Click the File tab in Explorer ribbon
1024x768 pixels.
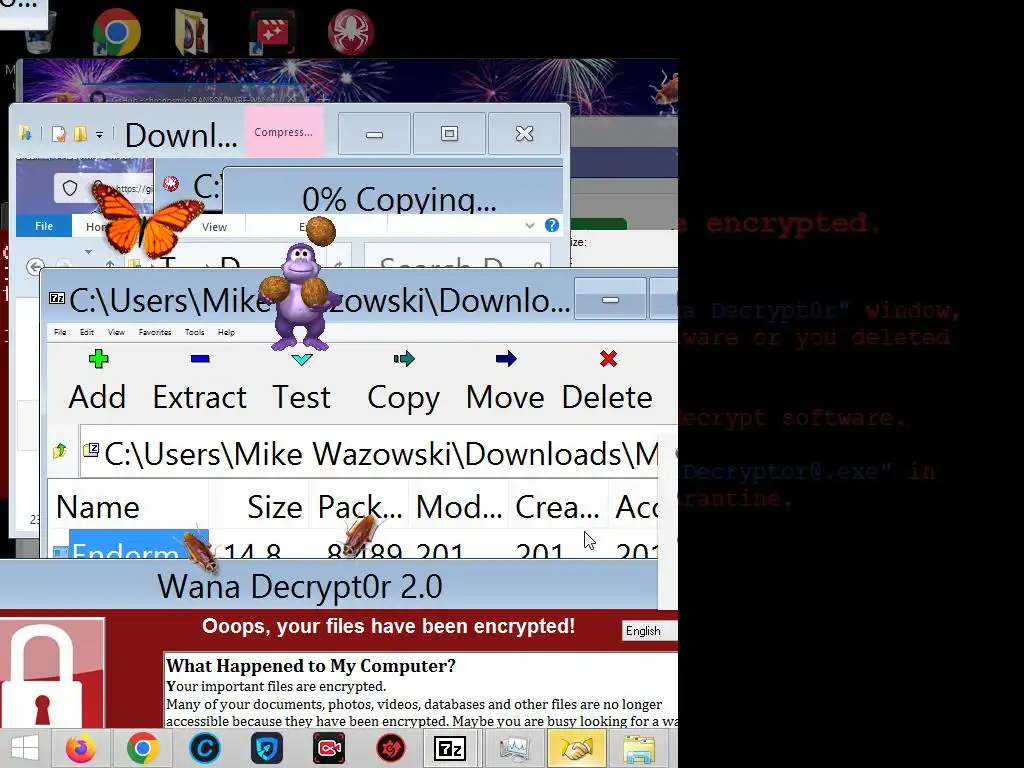44,226
